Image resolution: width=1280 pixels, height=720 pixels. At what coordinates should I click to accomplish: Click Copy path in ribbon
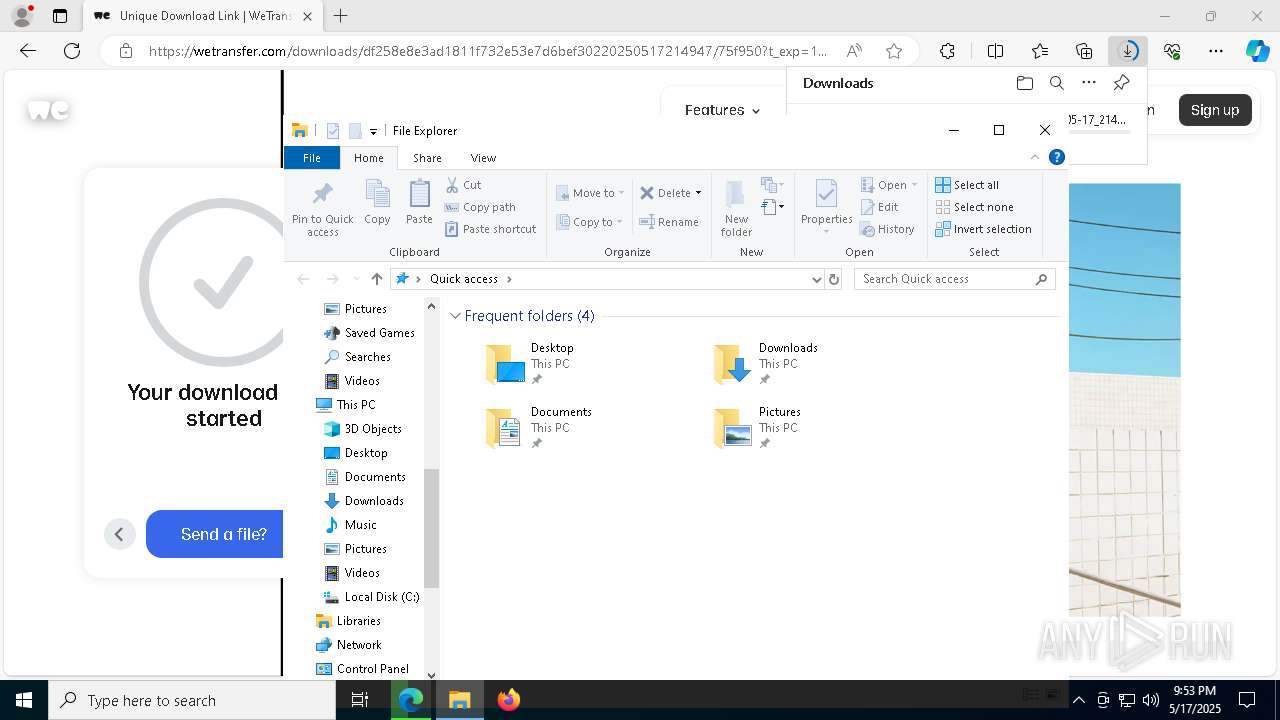[x=480, y=207]
